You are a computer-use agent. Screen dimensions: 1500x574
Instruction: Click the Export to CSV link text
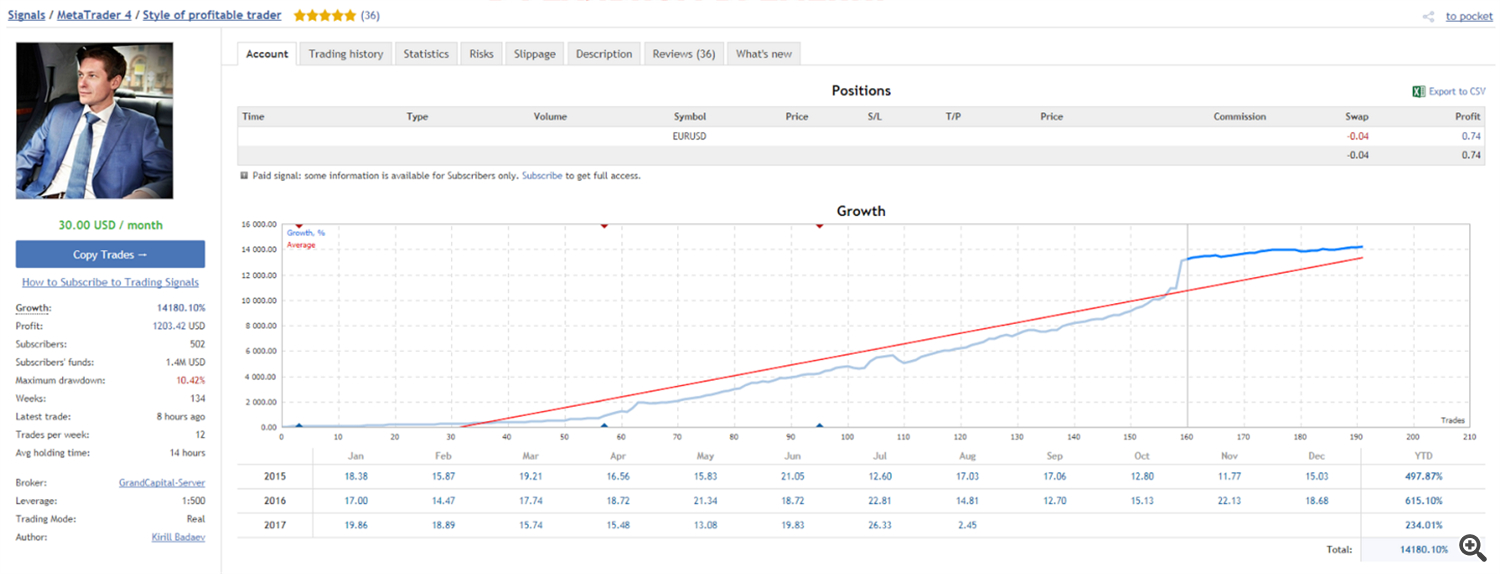click(1457, 91)
